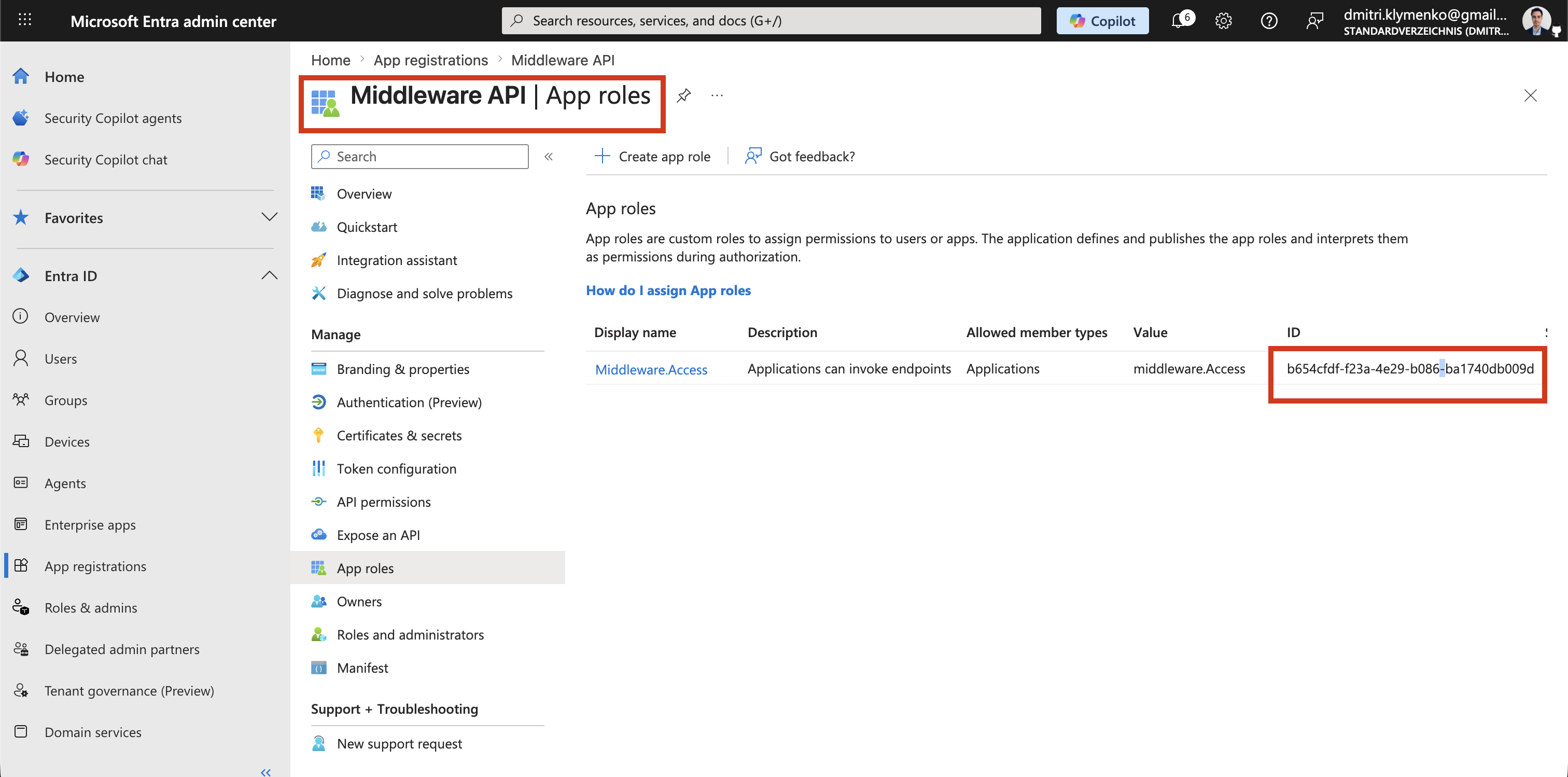Click the top bar feedback icon
This screenshot has width=1568, height=777.
pyautogui.click(x=1315, y=21)
